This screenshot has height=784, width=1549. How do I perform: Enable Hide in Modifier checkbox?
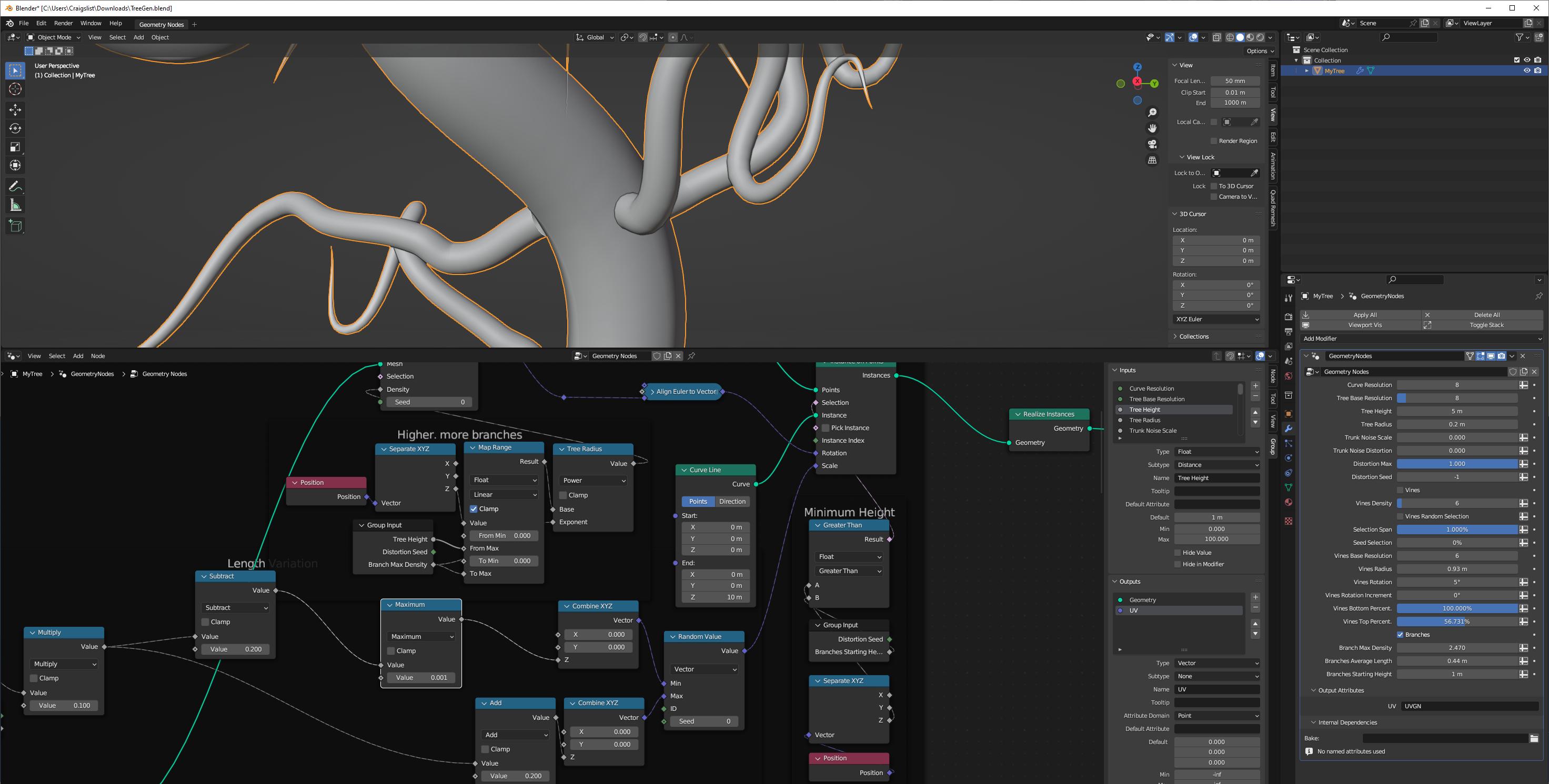[x=1178, y=564]
